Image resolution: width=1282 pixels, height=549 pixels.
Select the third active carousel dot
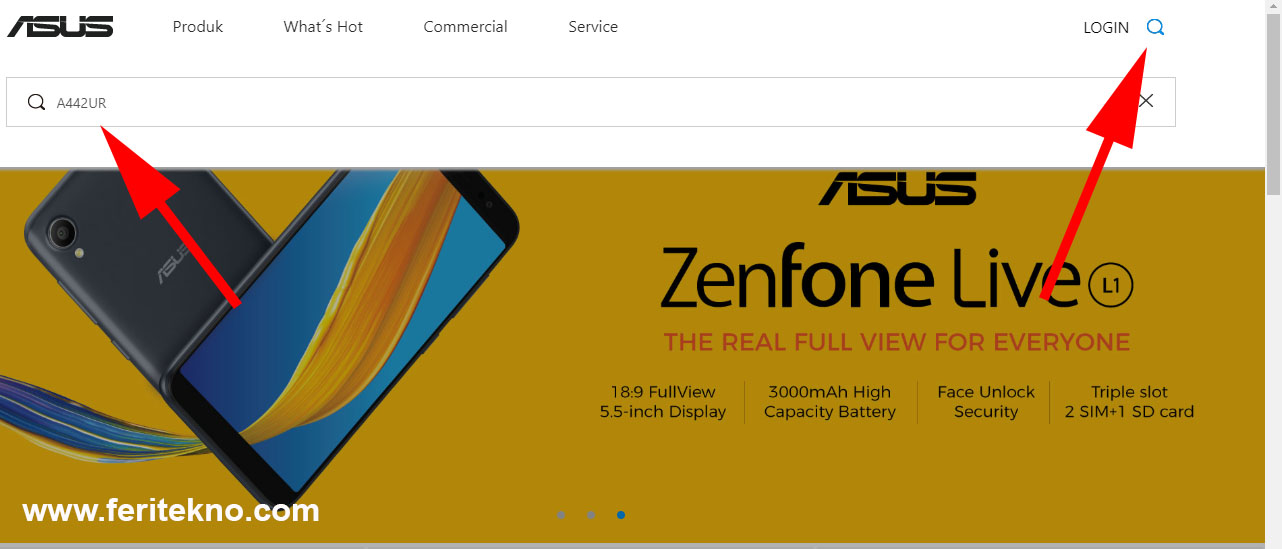pyautogui.click(x=621, y=515)
